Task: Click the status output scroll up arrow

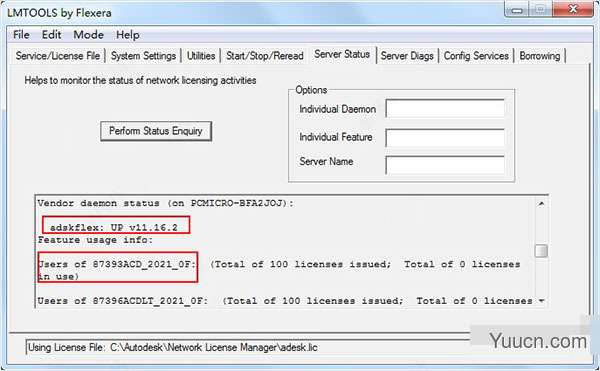Action: [x=541, y=203]
